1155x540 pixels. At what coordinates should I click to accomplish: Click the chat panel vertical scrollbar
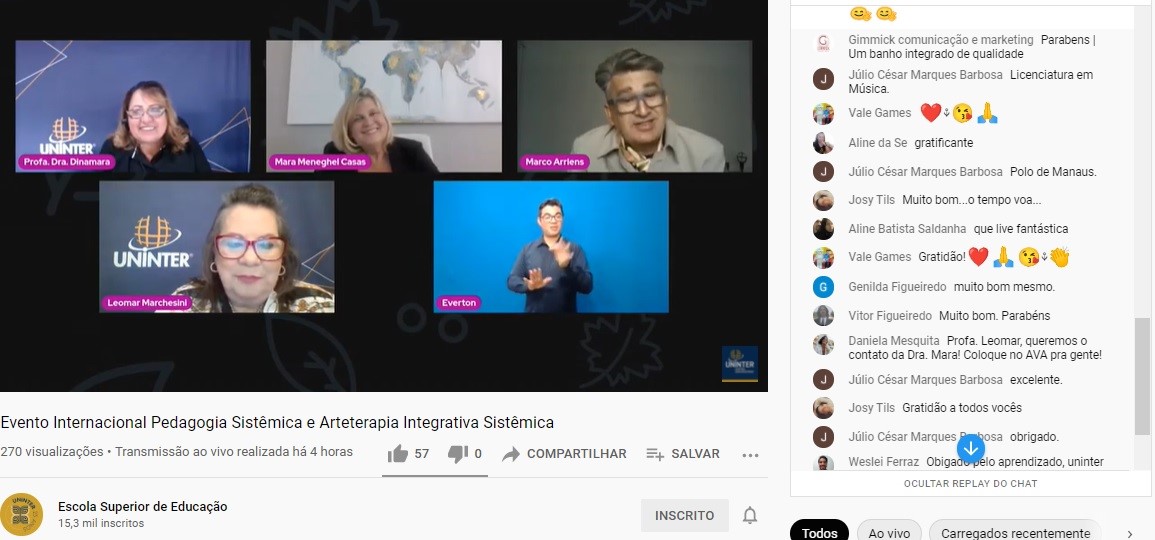coord(1142,375)
